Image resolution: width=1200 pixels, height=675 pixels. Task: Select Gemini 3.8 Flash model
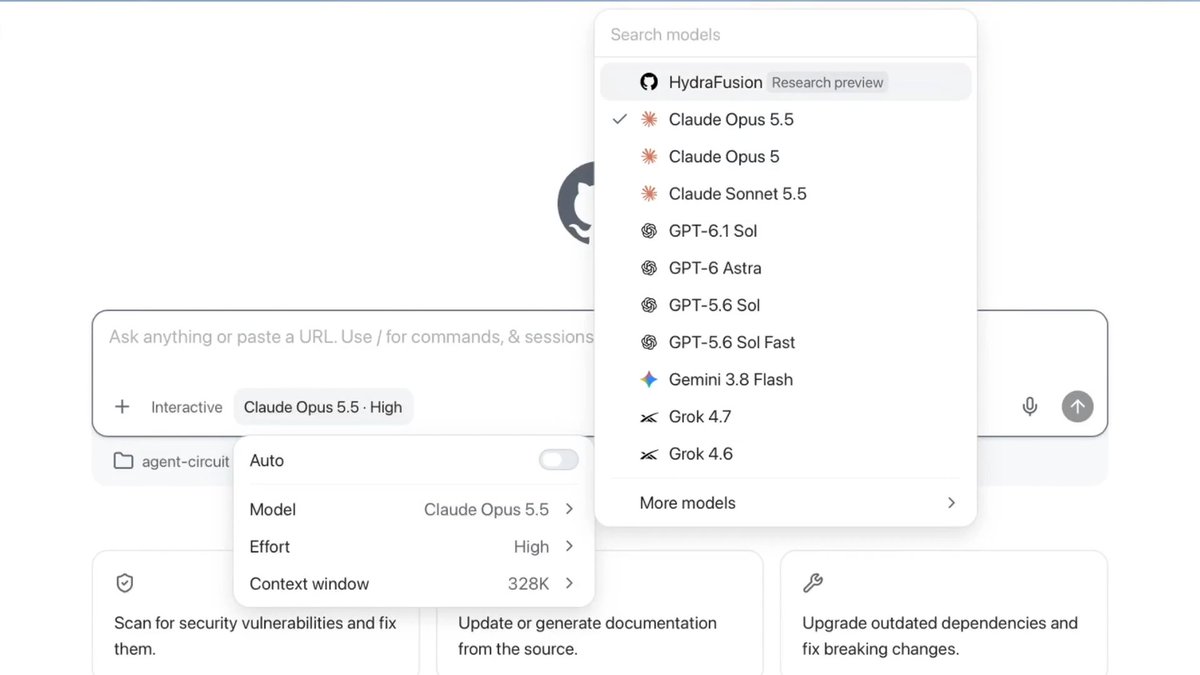coord(786,379)
